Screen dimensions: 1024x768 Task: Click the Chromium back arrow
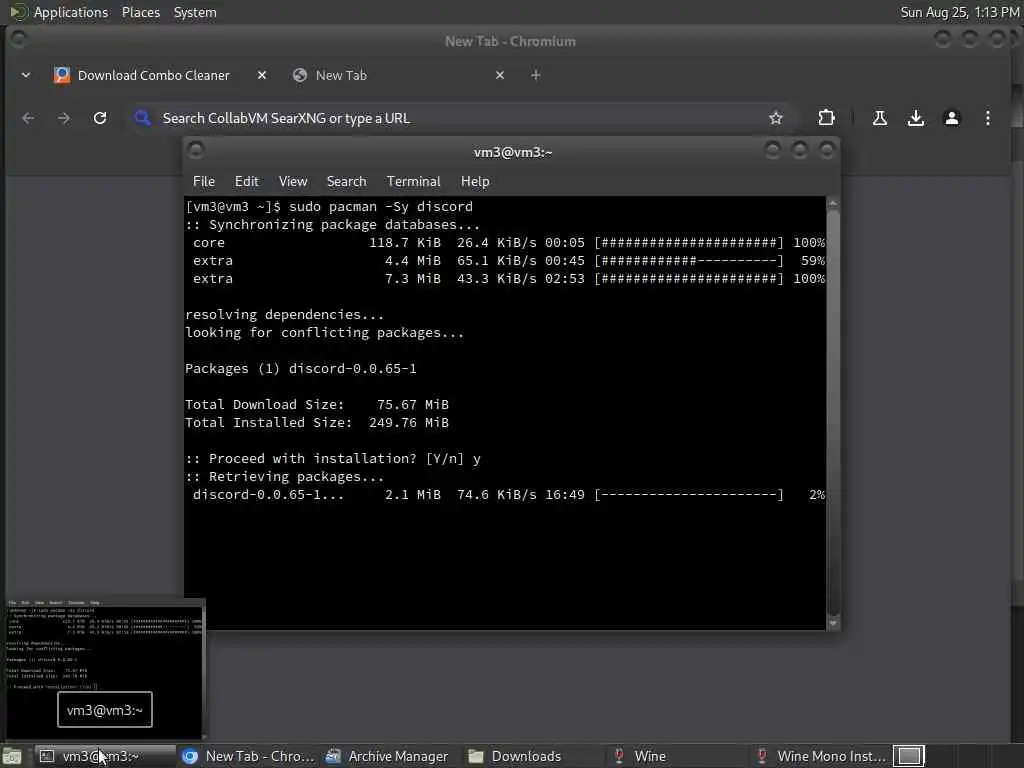[28, 118]
